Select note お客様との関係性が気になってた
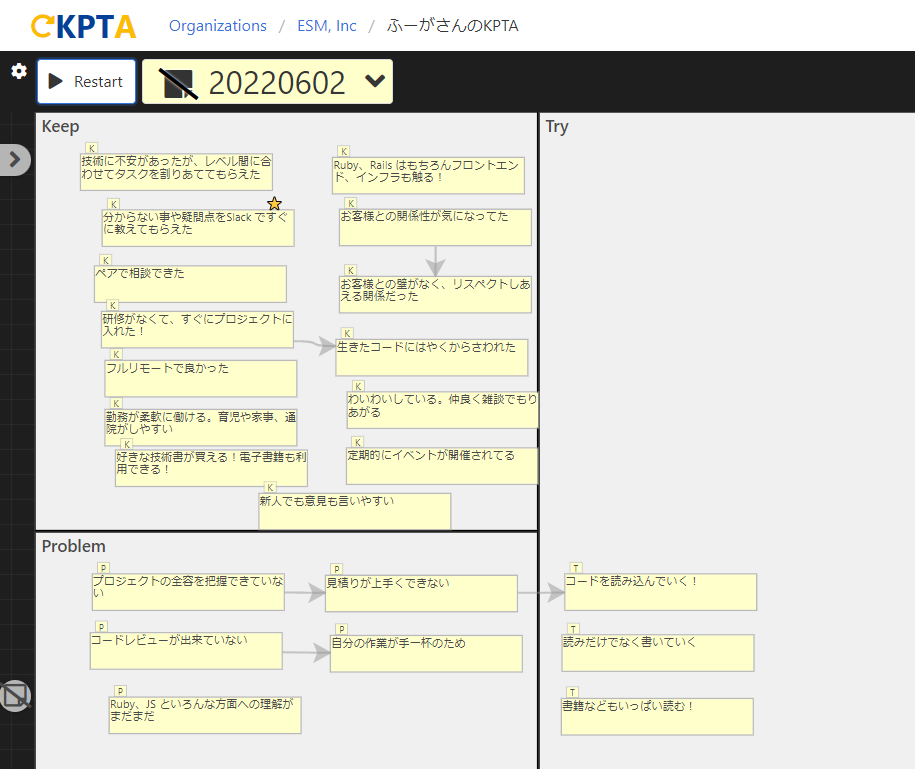Viewport: 915px width, 769px height. tap(435, 227)
